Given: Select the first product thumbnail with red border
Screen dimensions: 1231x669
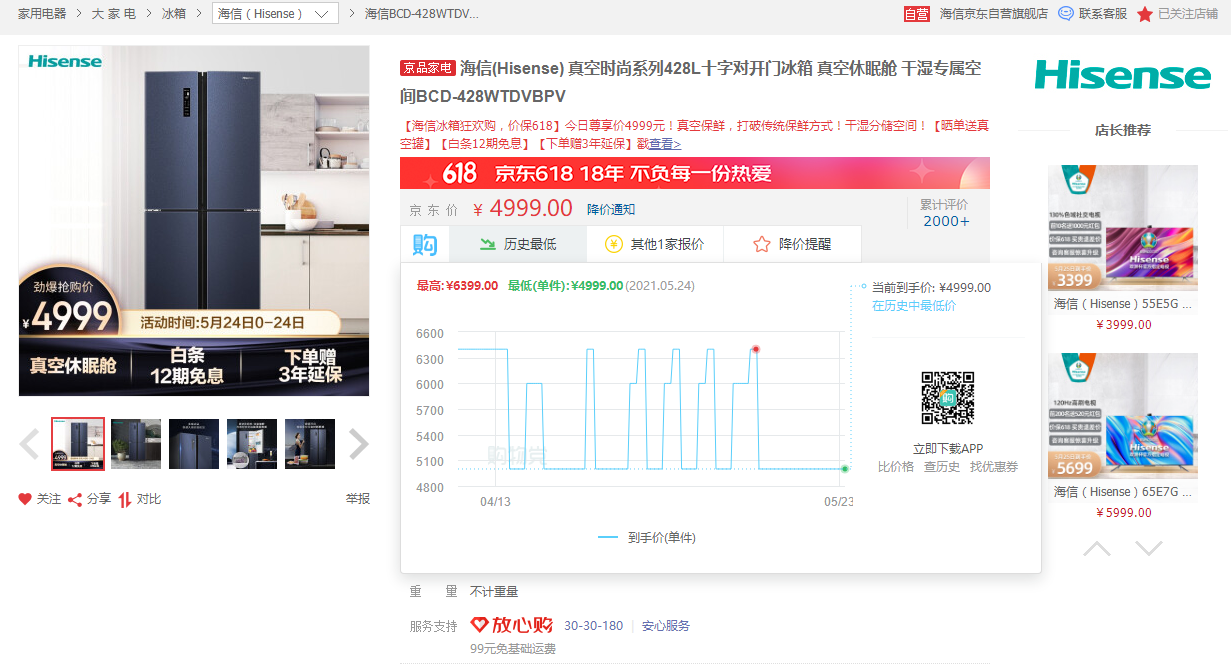Looking at the screenshot, I should (x=78, y=444).
